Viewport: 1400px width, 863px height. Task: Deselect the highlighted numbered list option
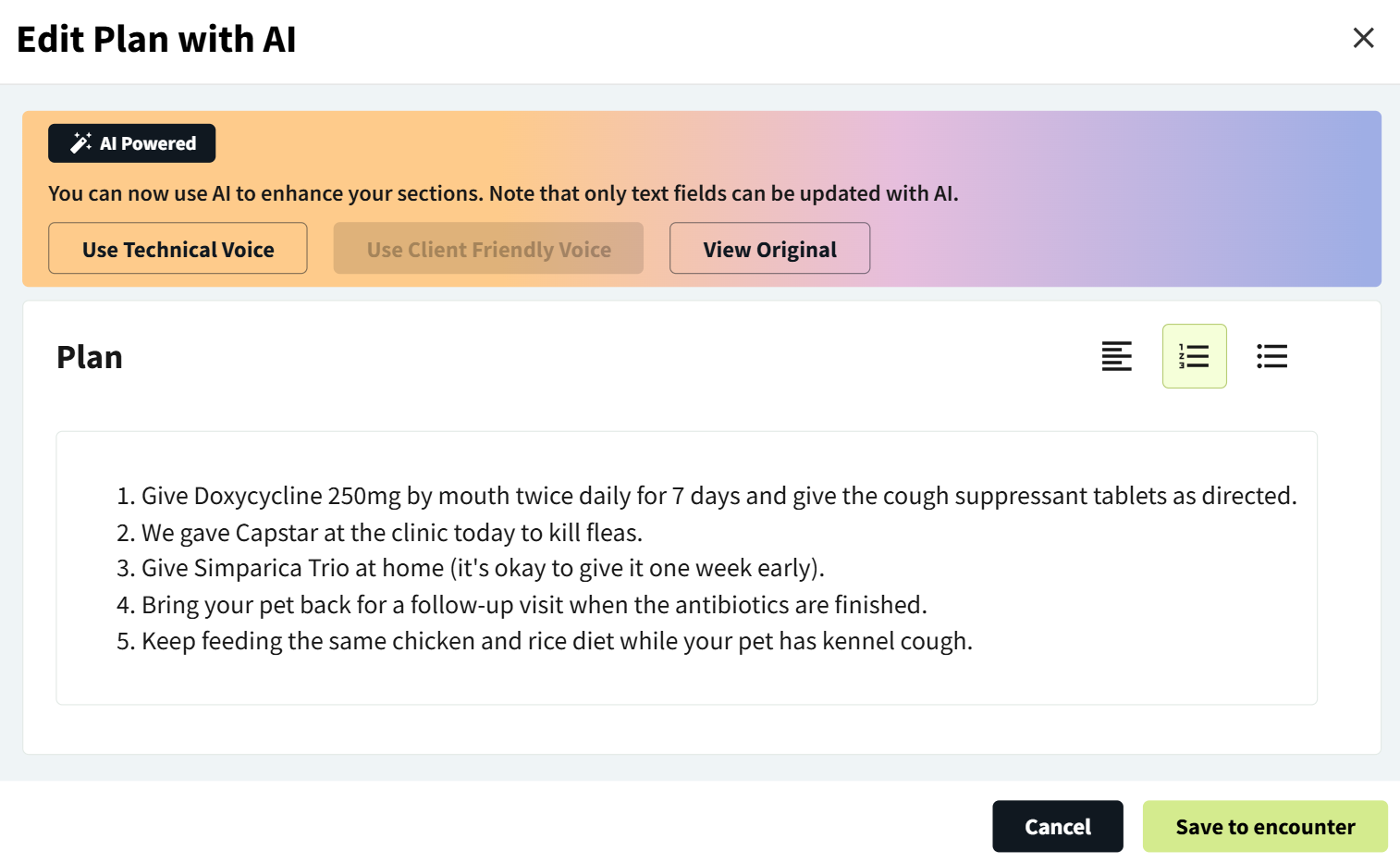1194,356
